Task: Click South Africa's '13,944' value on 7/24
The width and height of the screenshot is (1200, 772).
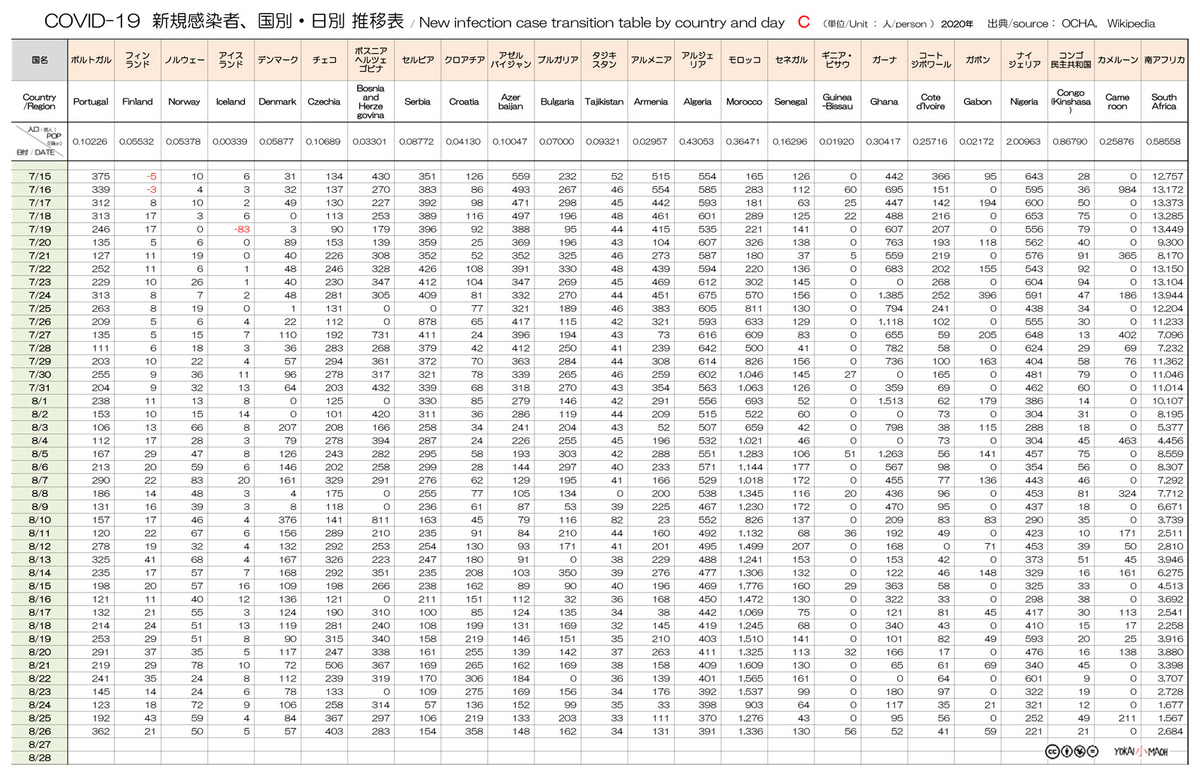Action: 1169,295
